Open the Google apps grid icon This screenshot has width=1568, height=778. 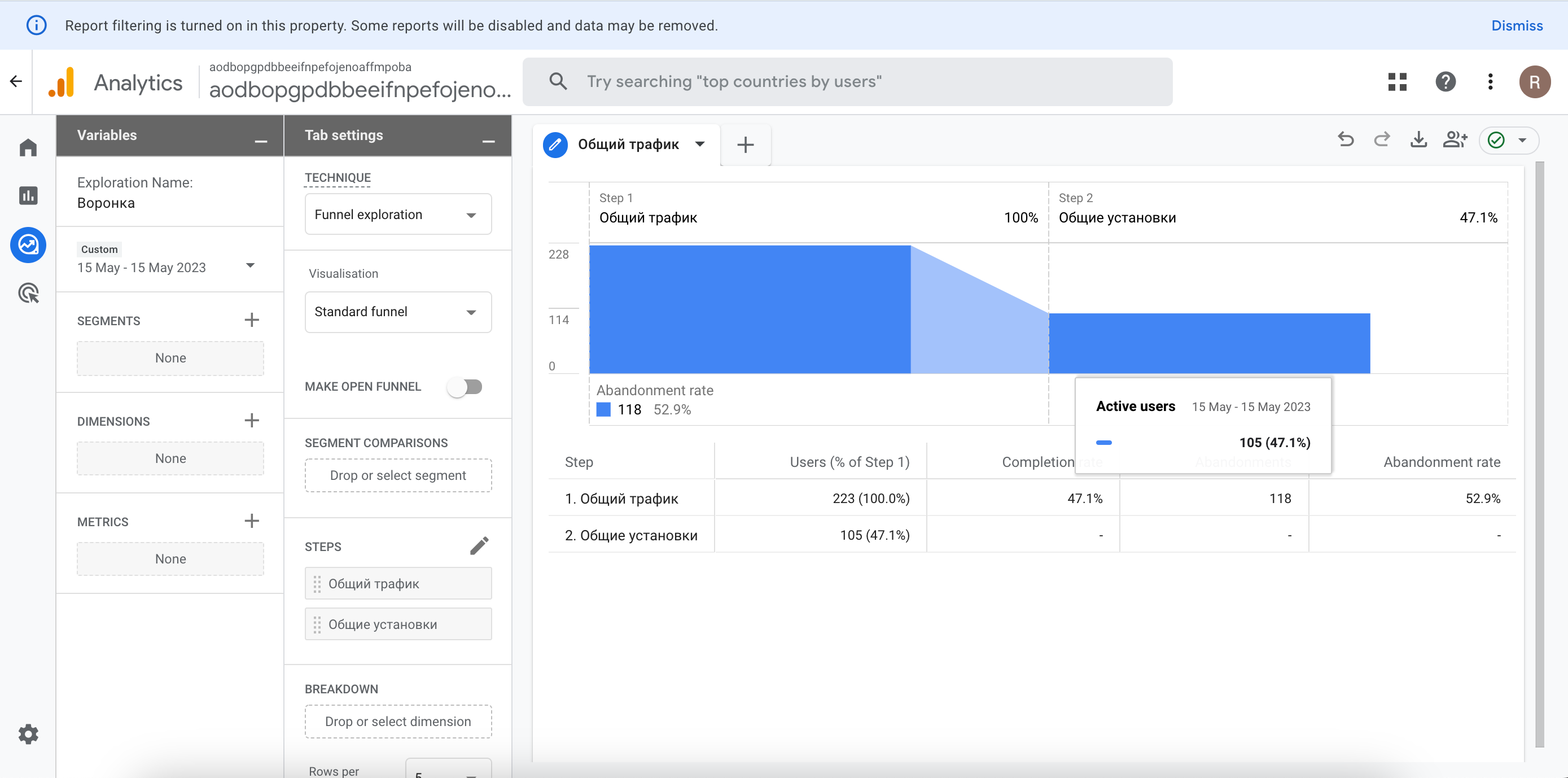(x=1397, y=81)
